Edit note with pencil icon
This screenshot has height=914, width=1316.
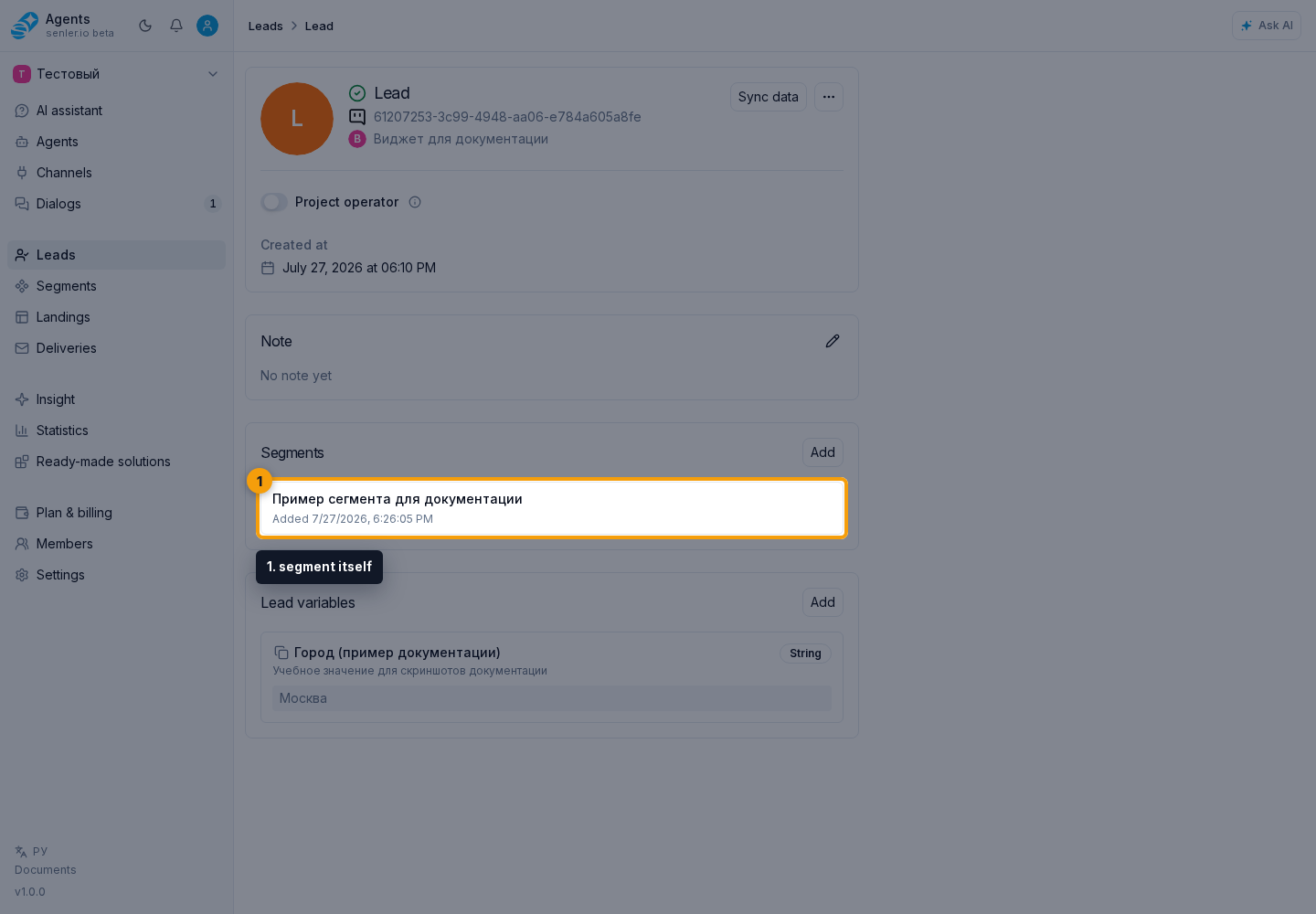click(x=832, y=341)
